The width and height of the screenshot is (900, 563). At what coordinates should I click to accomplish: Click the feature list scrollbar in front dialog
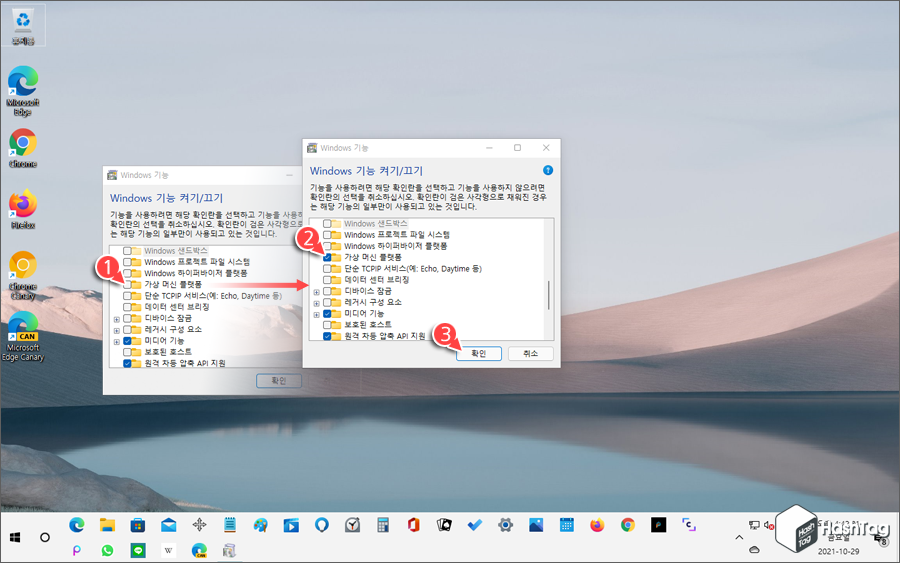click(x=549, y=295)
